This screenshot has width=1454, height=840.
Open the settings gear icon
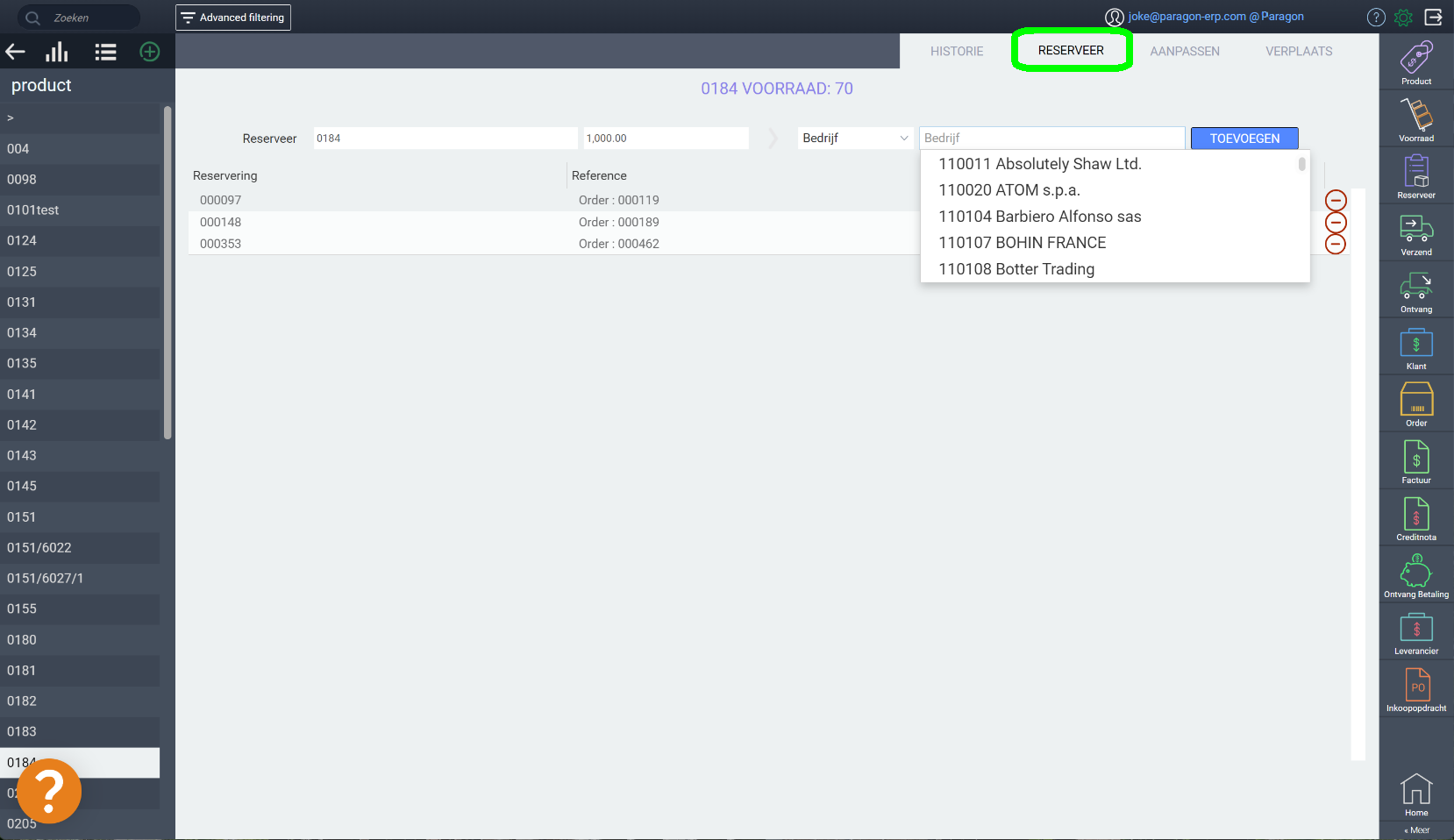coord(1404,18)
